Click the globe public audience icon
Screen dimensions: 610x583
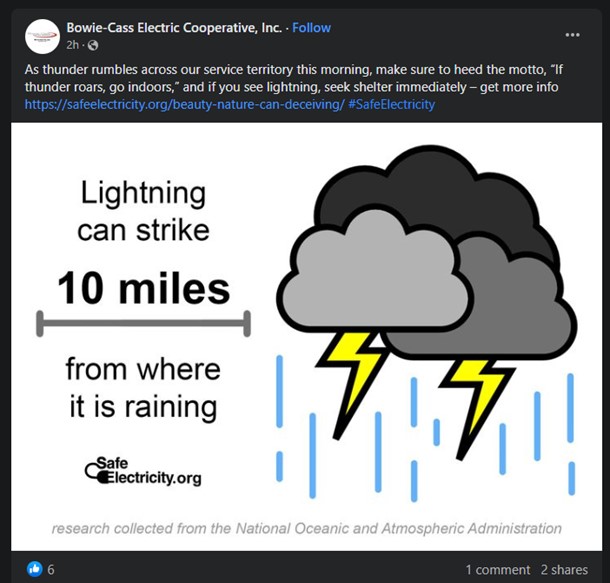94,45
